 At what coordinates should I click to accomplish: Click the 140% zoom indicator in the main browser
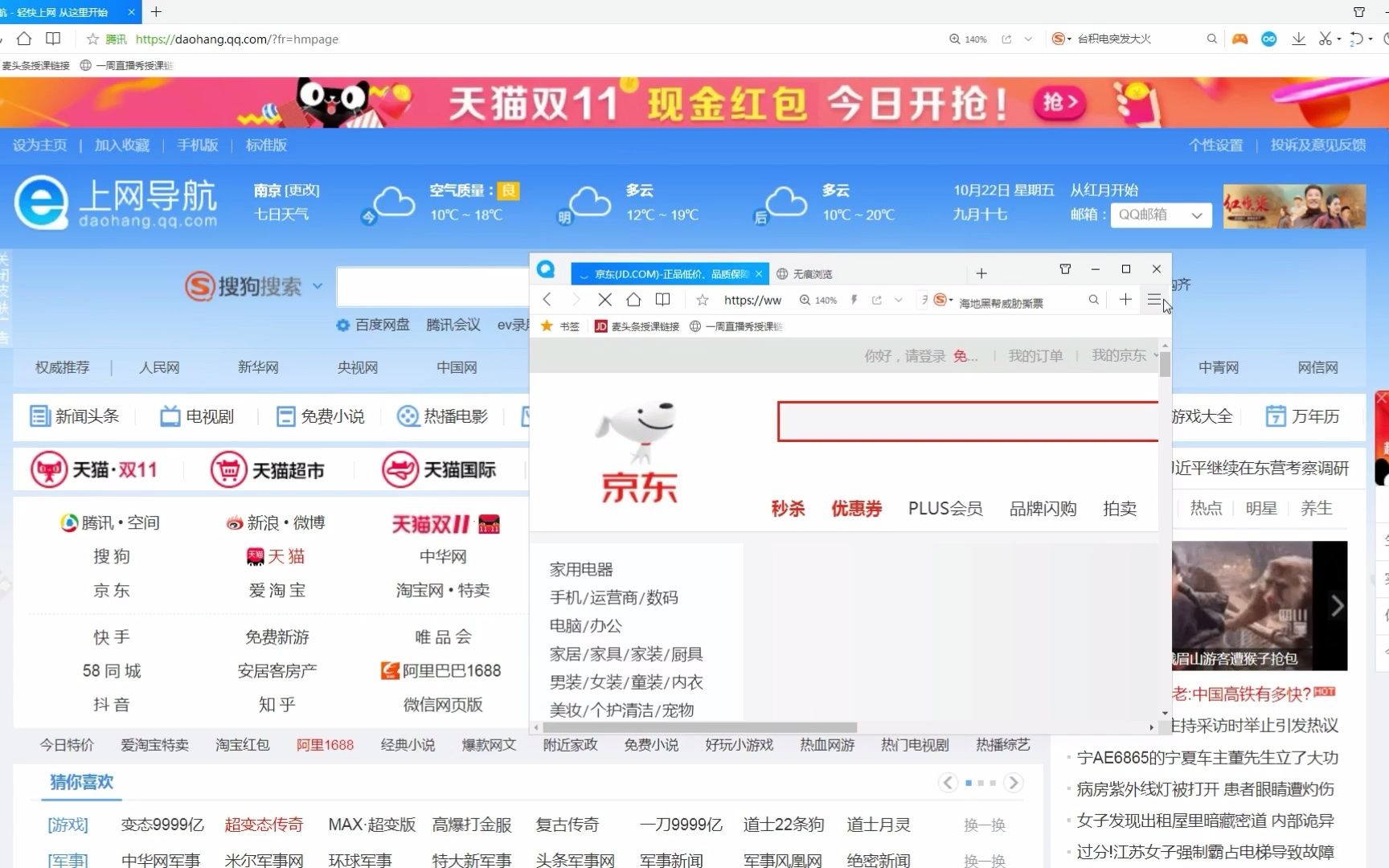[x=968, y=39]
